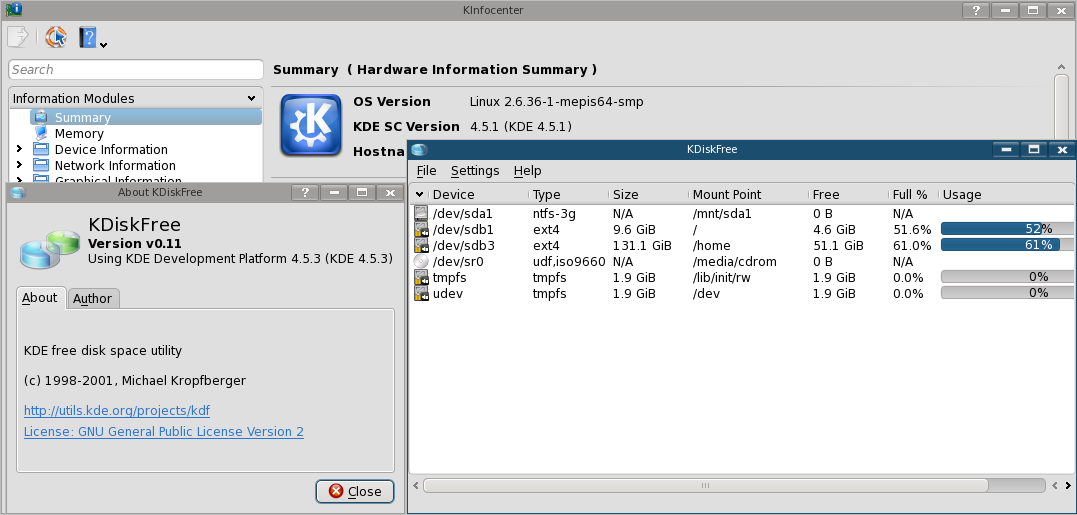
Task: Select the Summary module in tree
Action: (146, 117)
